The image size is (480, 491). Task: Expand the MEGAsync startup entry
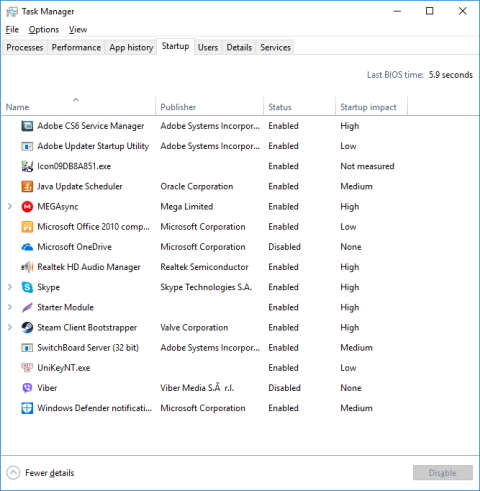point(10,207)
